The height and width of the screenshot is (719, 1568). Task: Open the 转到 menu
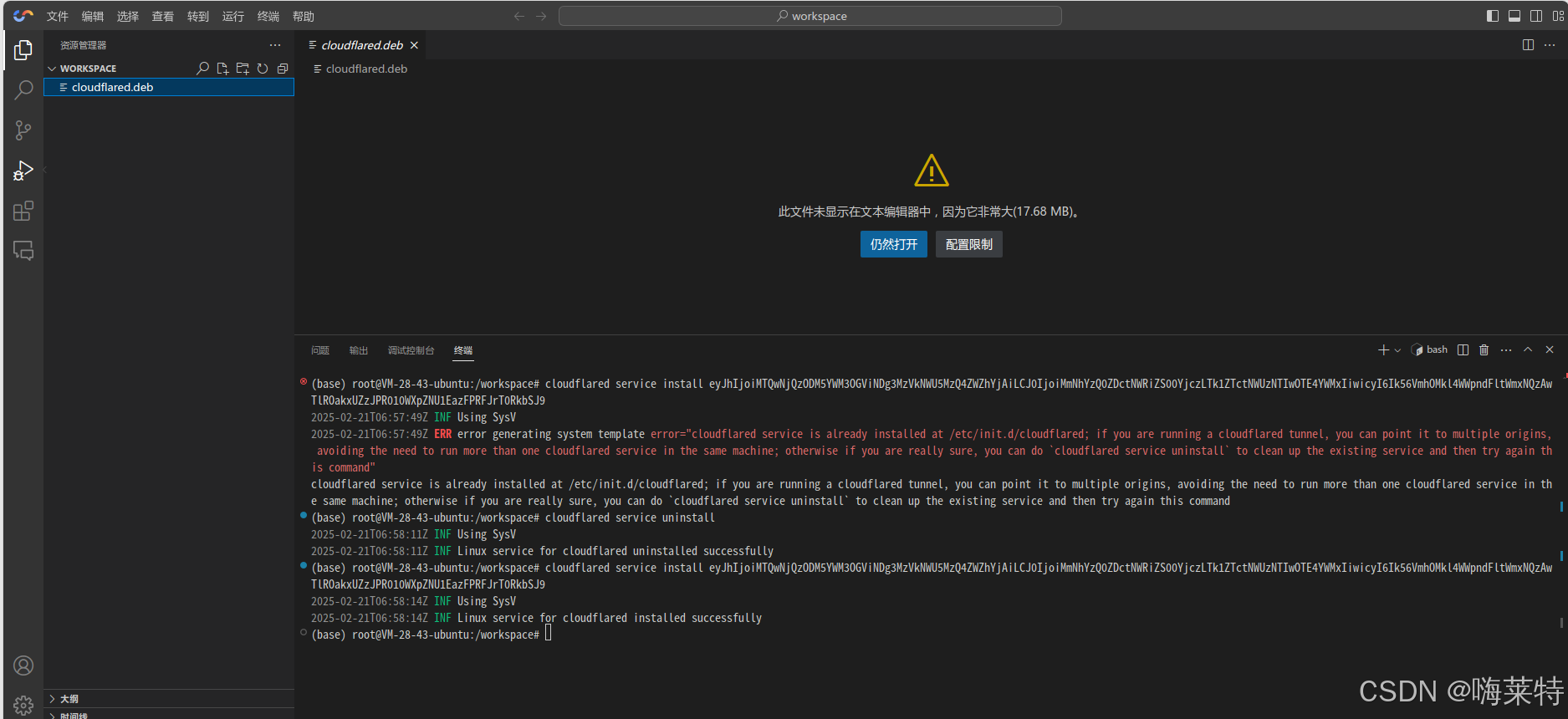coord(198,16)
